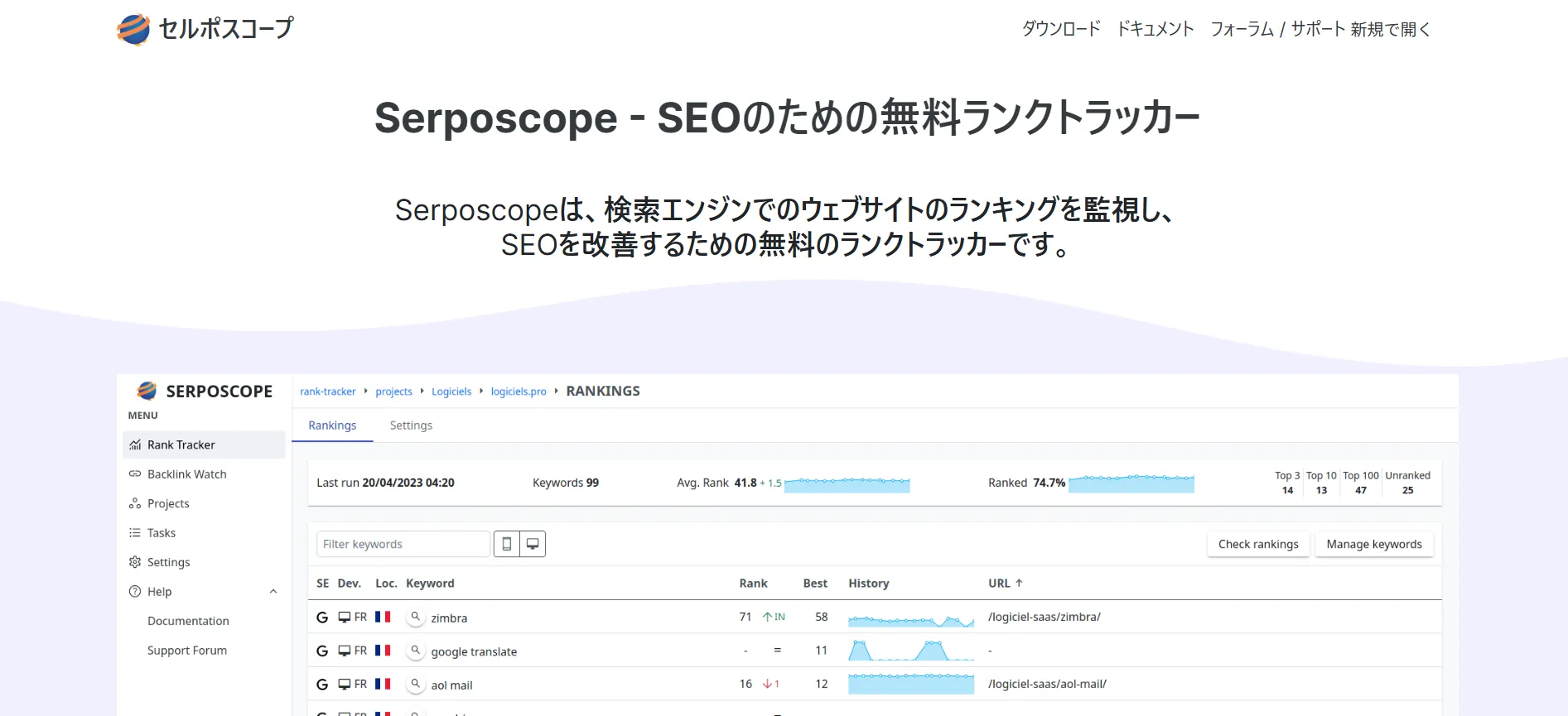The width and height of the screenshot is (1568, 716).
Task: Click the Best column header
Action: coord(815,584)
